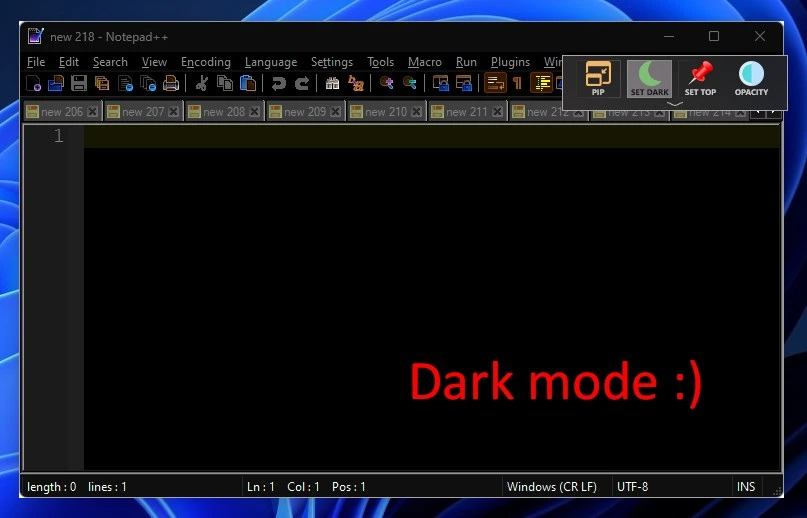
Task: Save the current document with the toolbar icon
Action: pos(79,83)
